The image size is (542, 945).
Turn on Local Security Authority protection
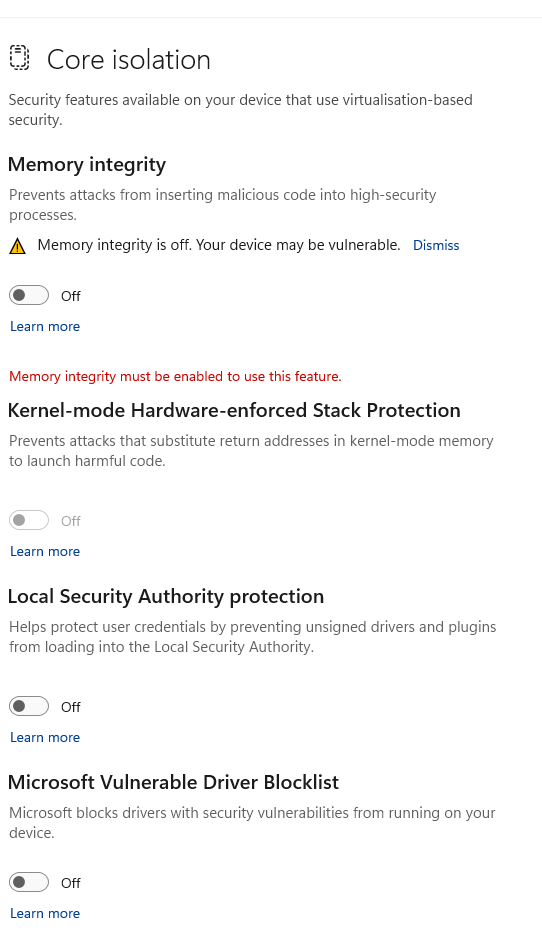pos(29,706)
